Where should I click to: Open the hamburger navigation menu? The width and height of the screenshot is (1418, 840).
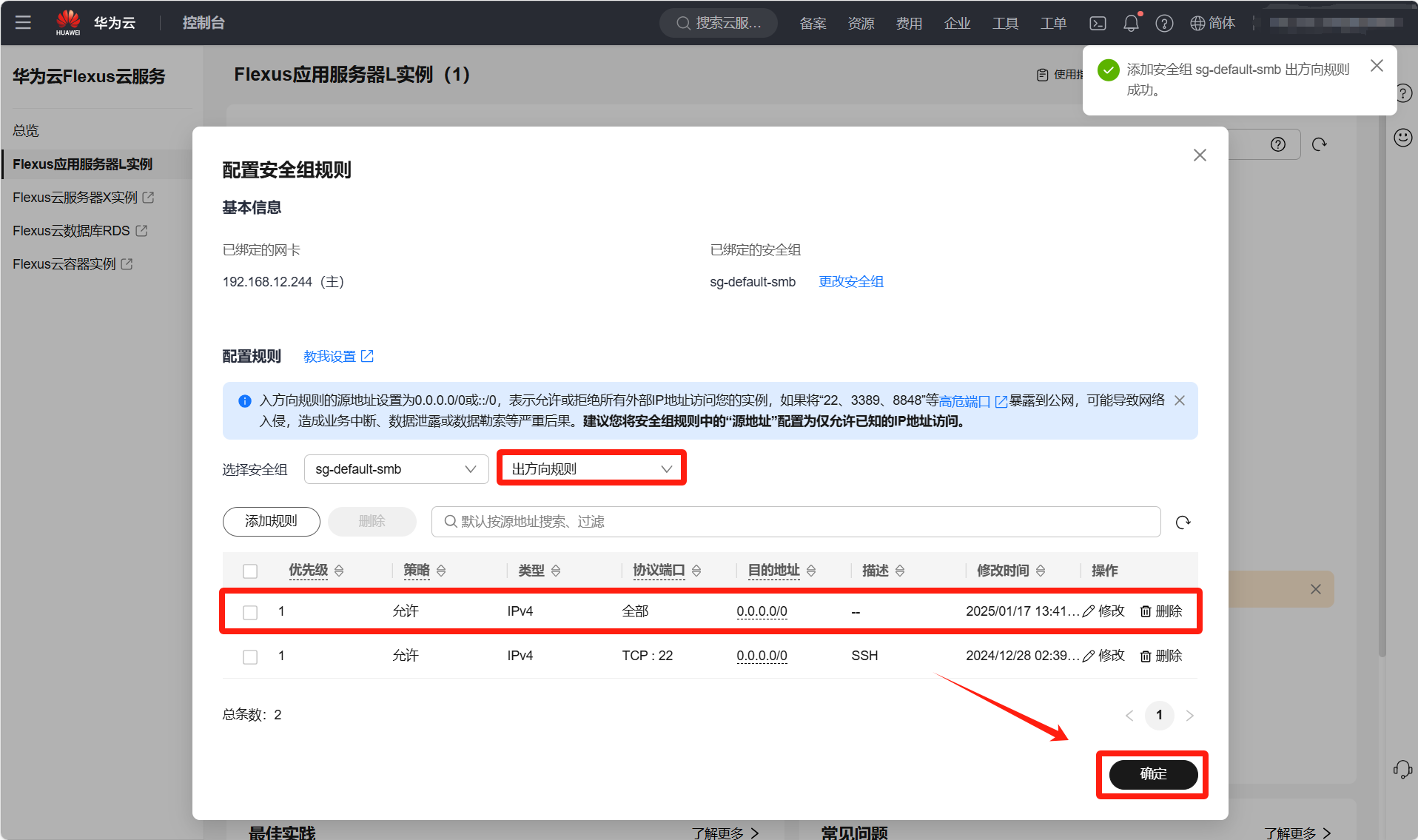click(23, 22)
